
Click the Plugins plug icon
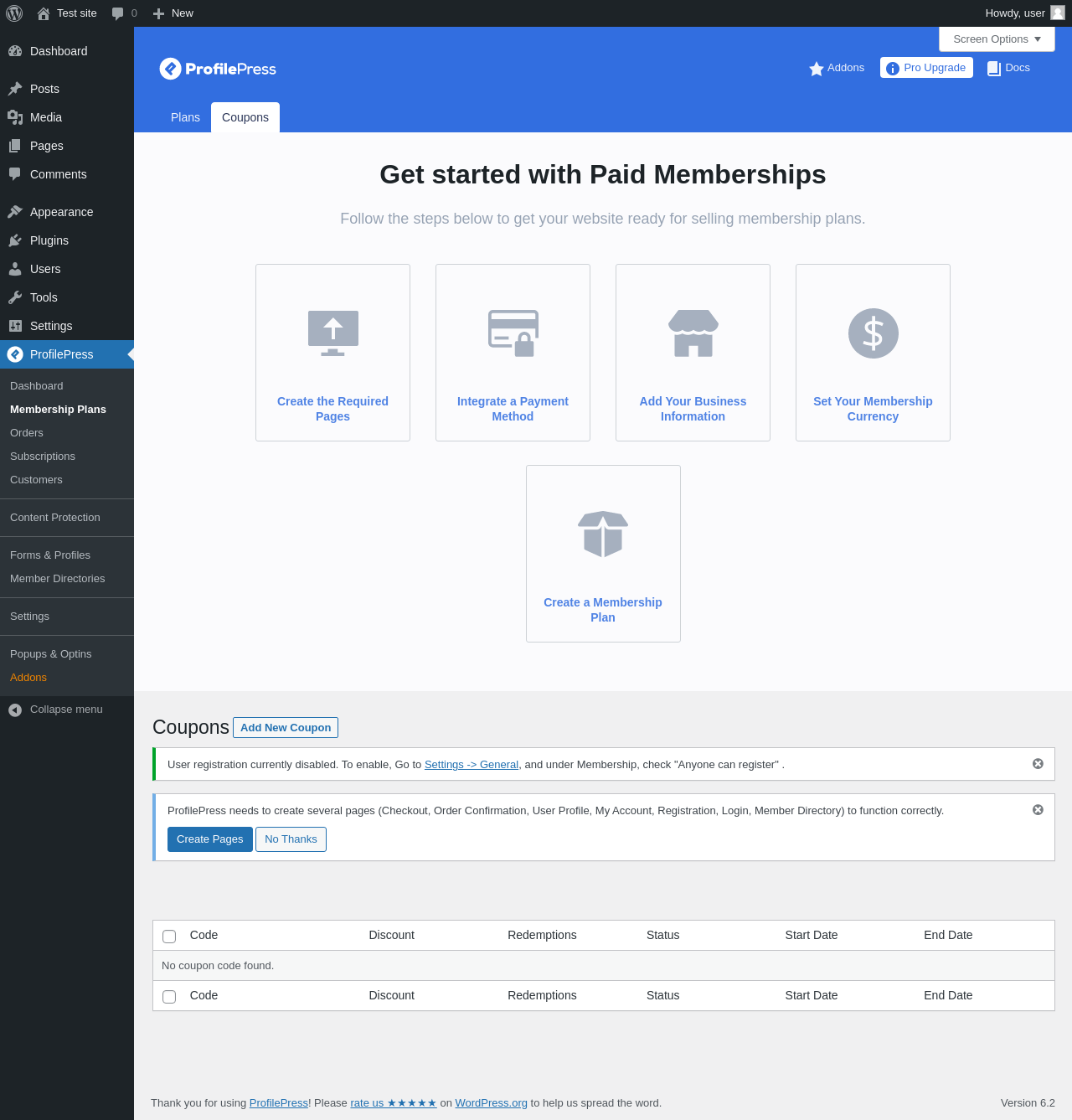15,240
